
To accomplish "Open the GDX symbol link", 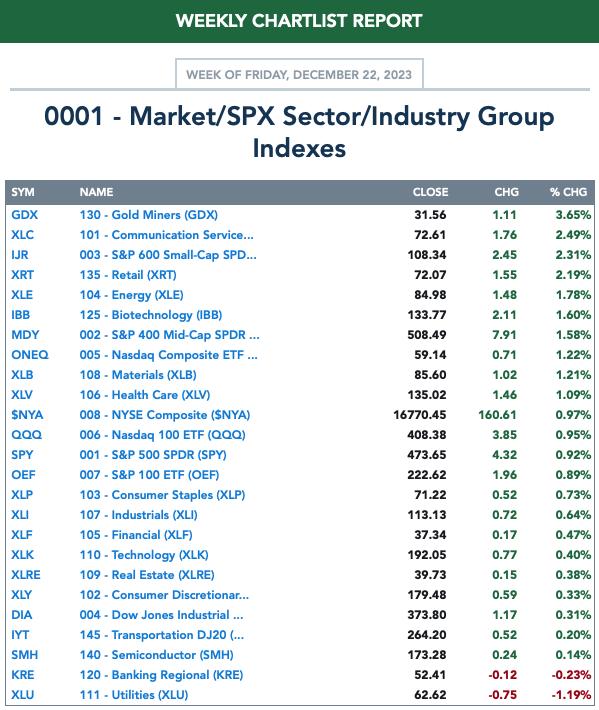I will click(24, 215).
